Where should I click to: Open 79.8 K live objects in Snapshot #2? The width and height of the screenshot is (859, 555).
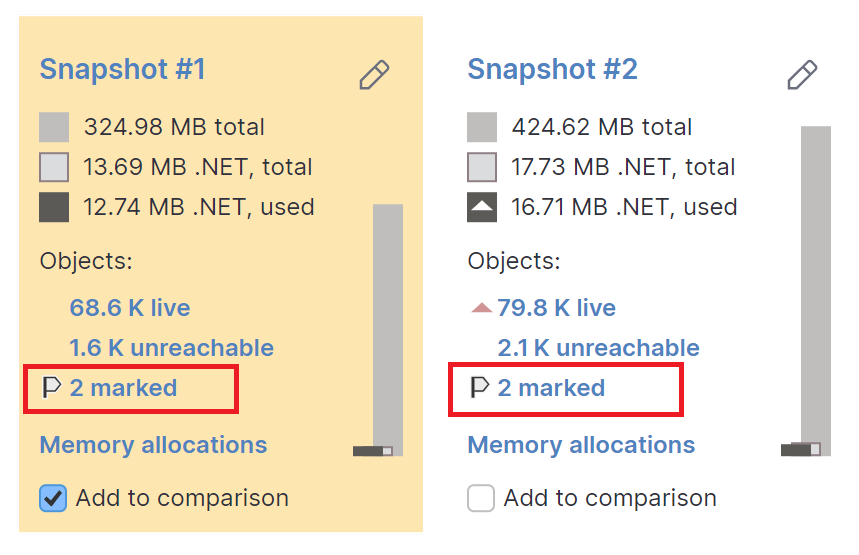tap(556, 308)
